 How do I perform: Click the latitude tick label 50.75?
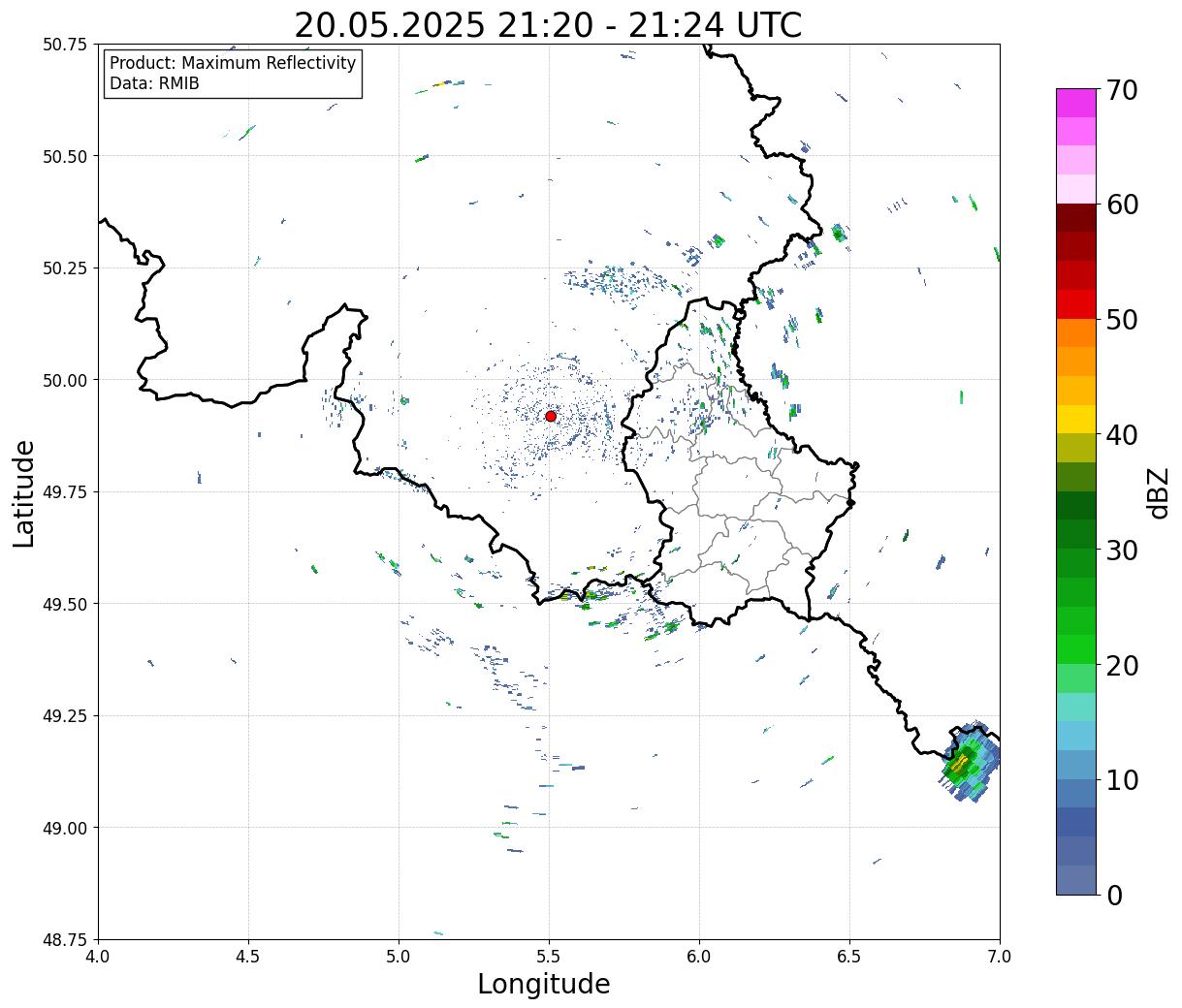[65, 45]
